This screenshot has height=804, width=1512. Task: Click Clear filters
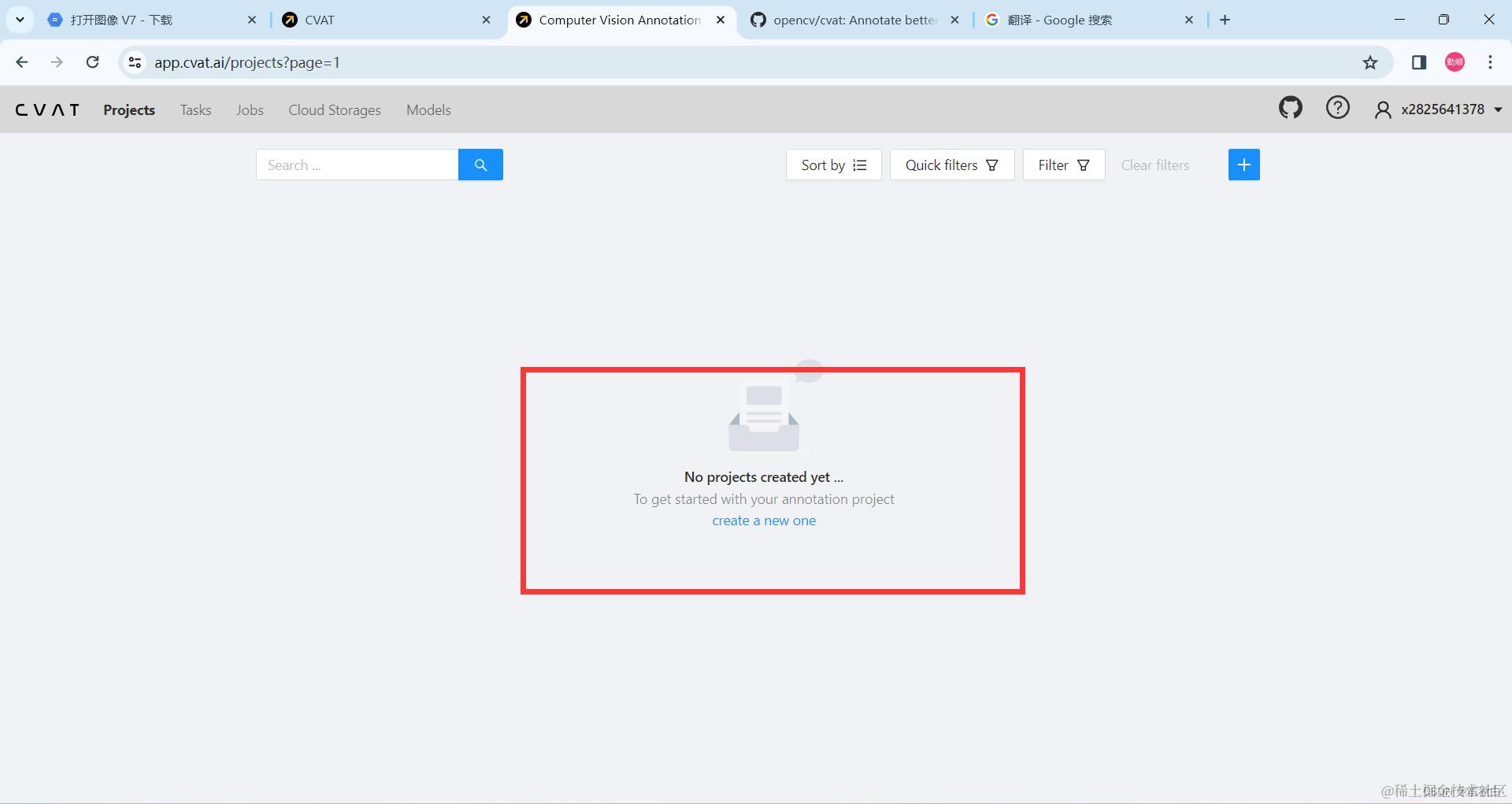point(1154,165)
